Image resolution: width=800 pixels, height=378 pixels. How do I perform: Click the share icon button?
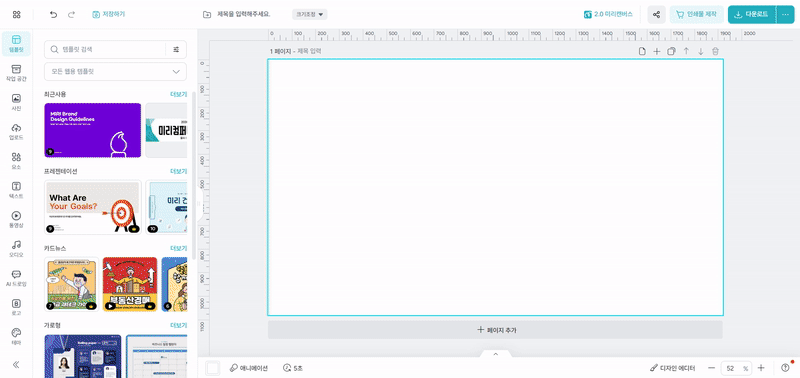(x=657, y=14)
